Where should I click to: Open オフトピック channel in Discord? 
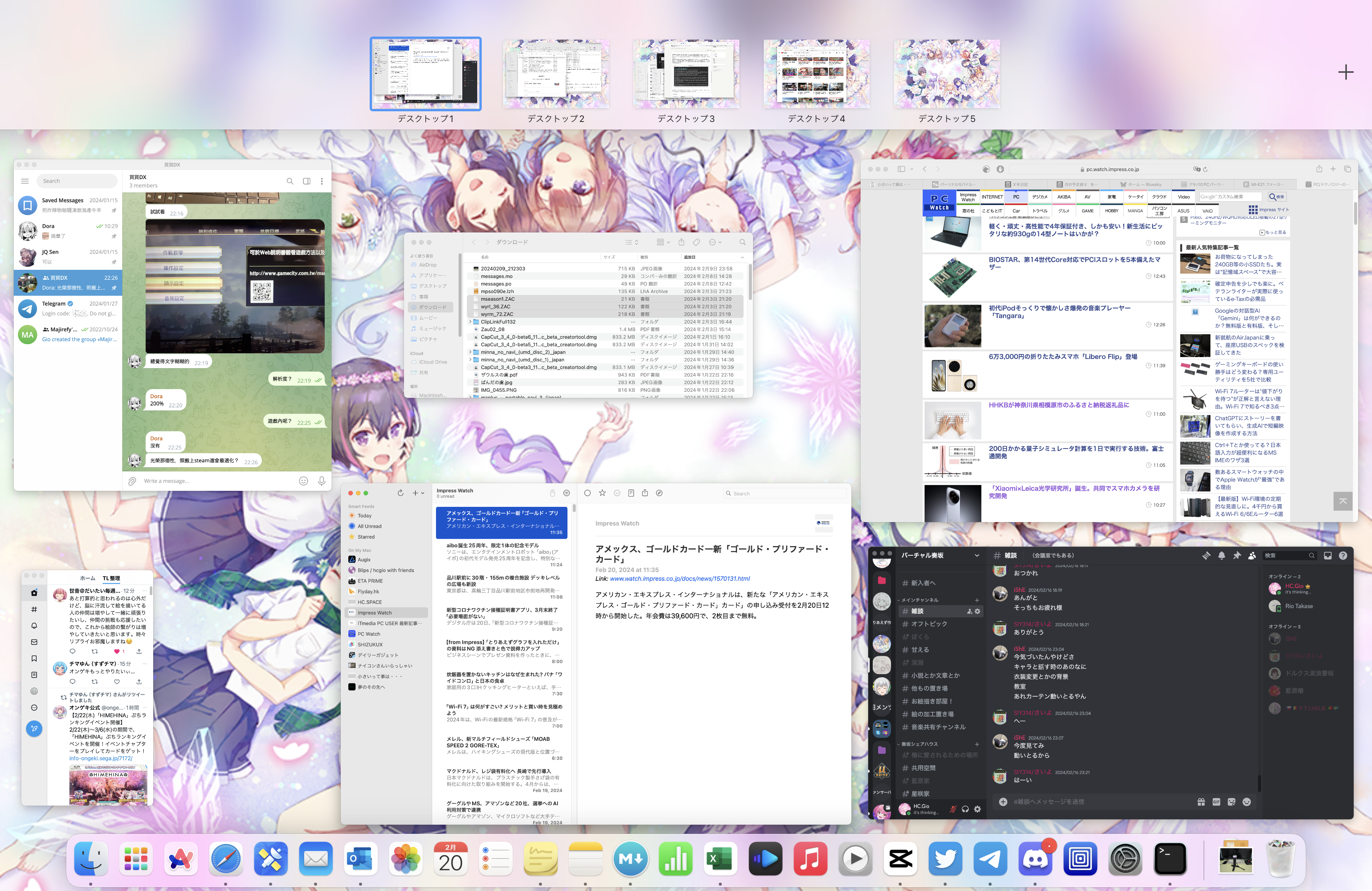click(929, 623)
